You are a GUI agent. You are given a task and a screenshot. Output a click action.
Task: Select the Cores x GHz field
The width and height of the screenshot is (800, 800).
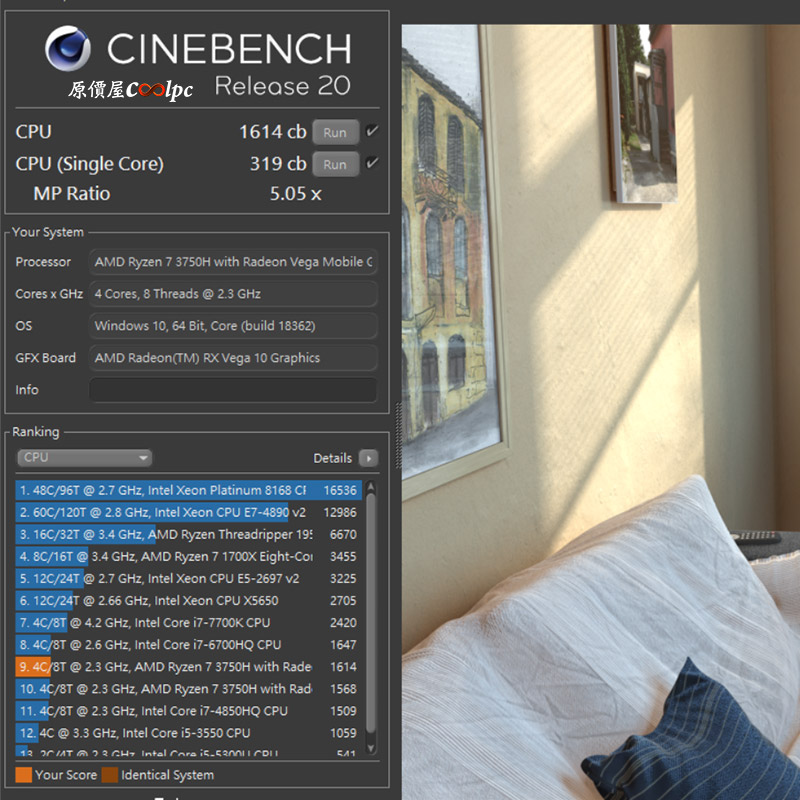click(233, 294)
